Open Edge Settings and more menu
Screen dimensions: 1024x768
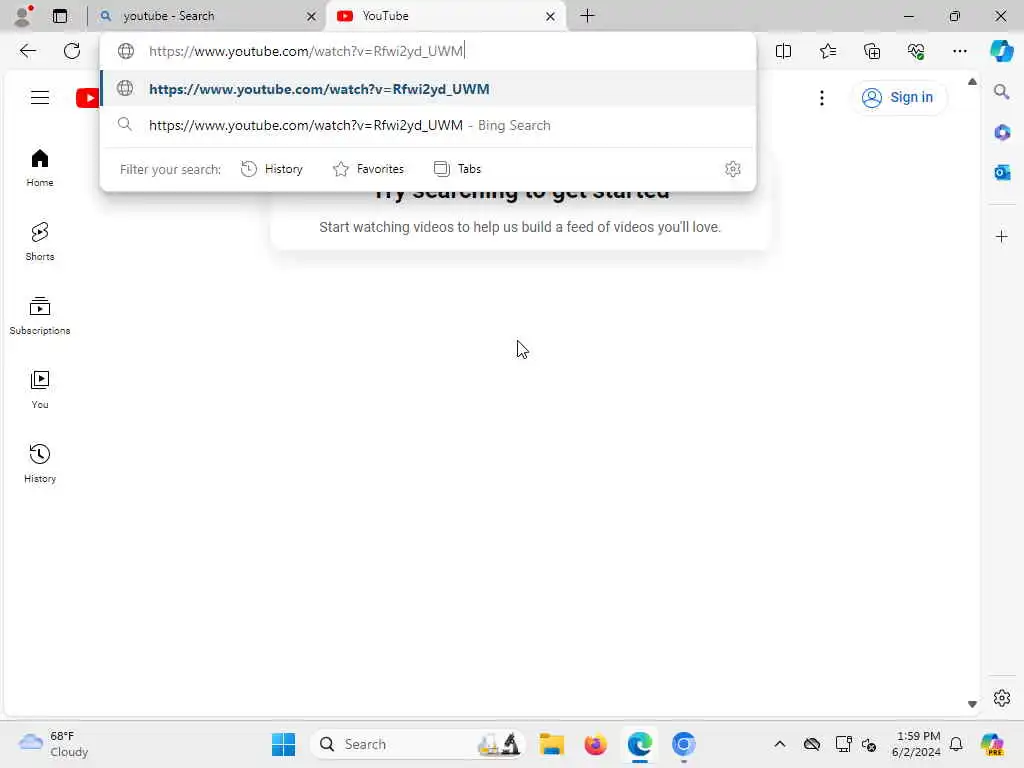tap(959, 51)
